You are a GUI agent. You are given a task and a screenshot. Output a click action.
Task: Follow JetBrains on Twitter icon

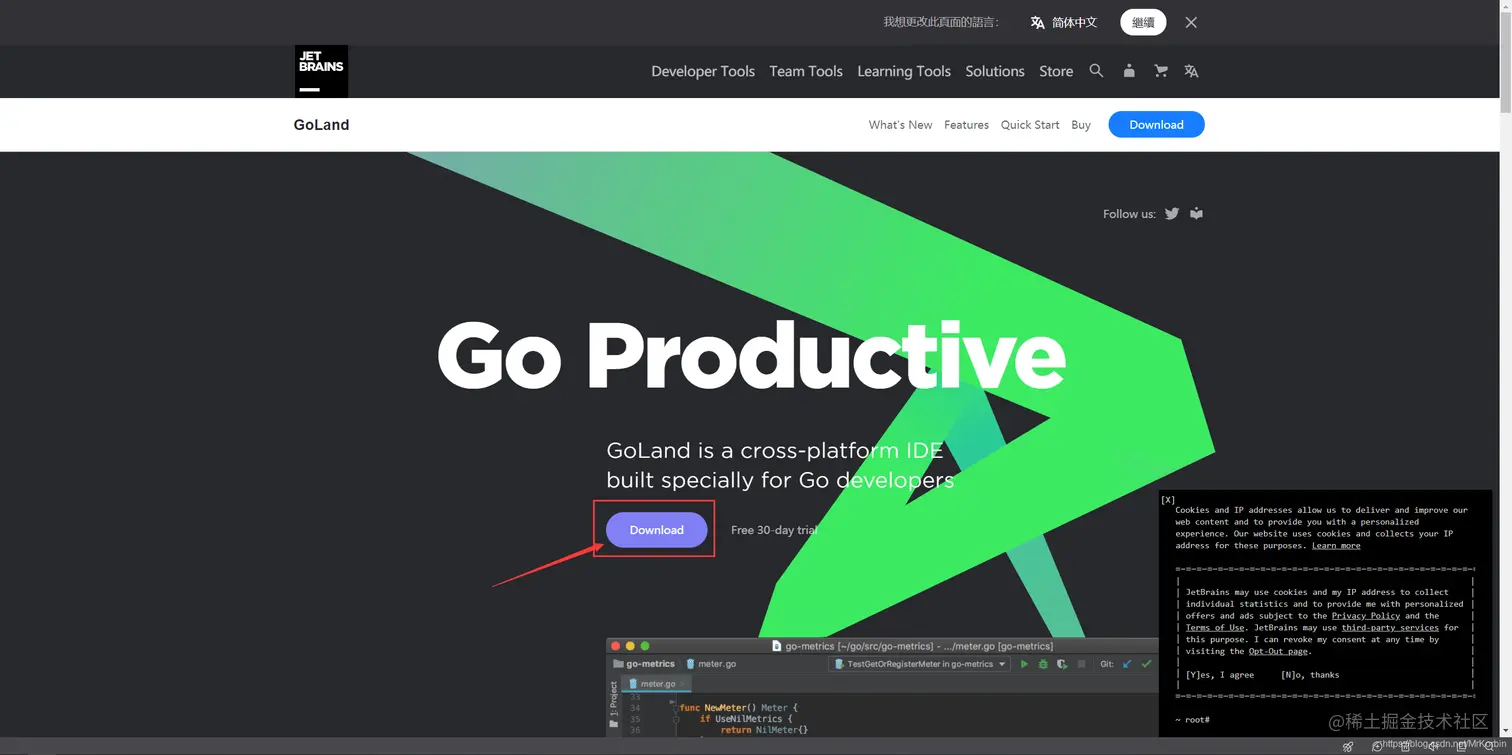(x=1172, y=214)
